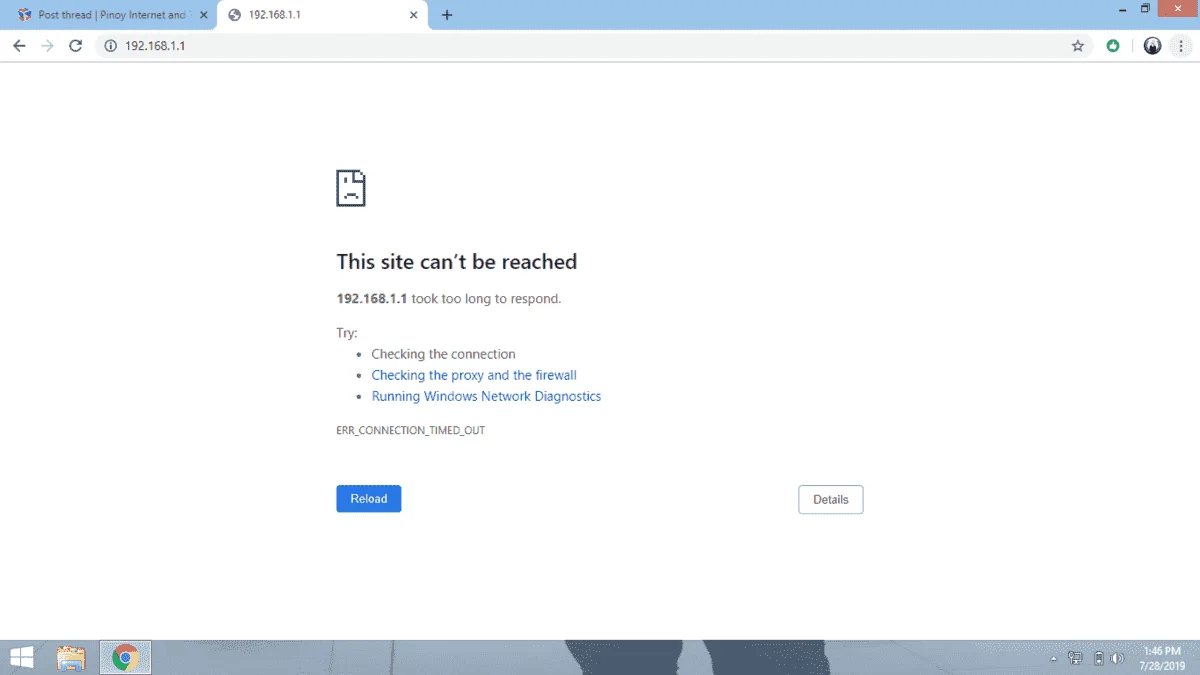Click the Chrome taskbar icon

(125, 657)
